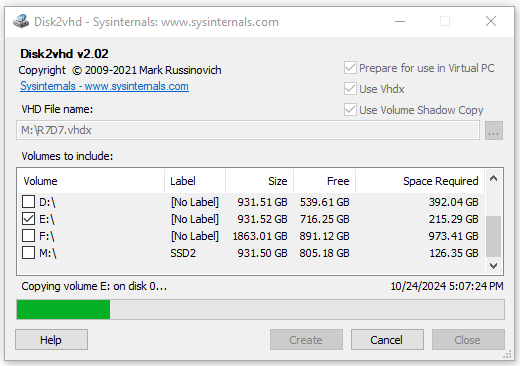
Task: Click the scroll up arrow in volumes list
Action: coord(493,178)
